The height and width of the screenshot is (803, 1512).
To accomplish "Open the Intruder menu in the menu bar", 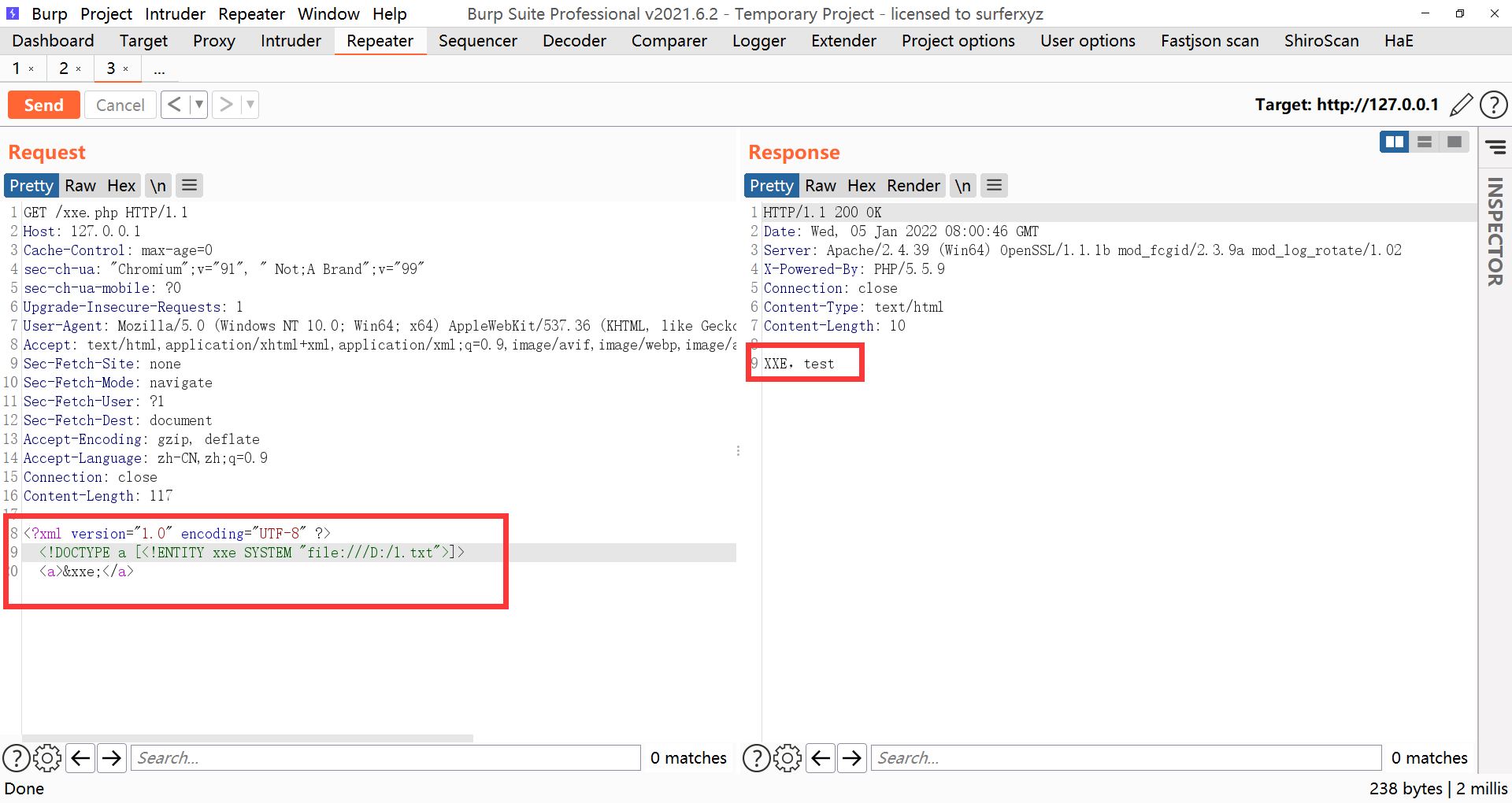I will point(175,13).
